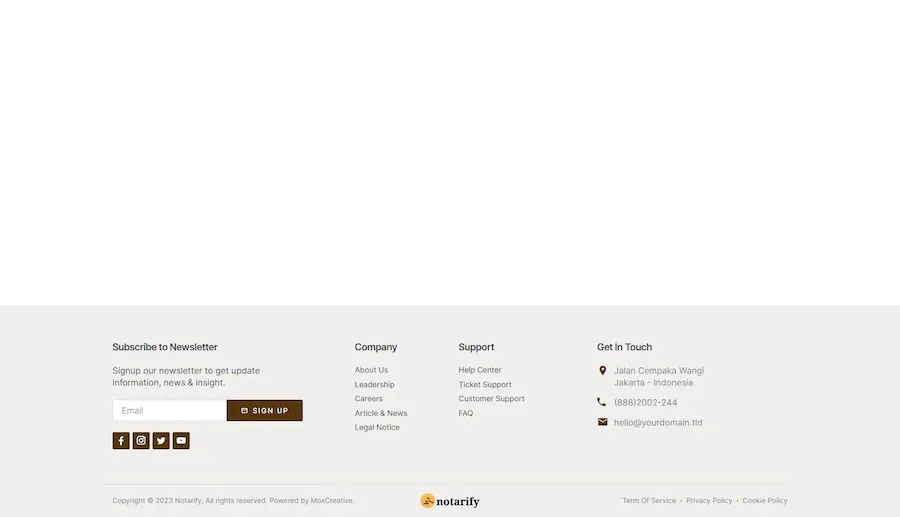Click the Support column heading
This screenshot has width=900, height=517.
pos(476,347)
